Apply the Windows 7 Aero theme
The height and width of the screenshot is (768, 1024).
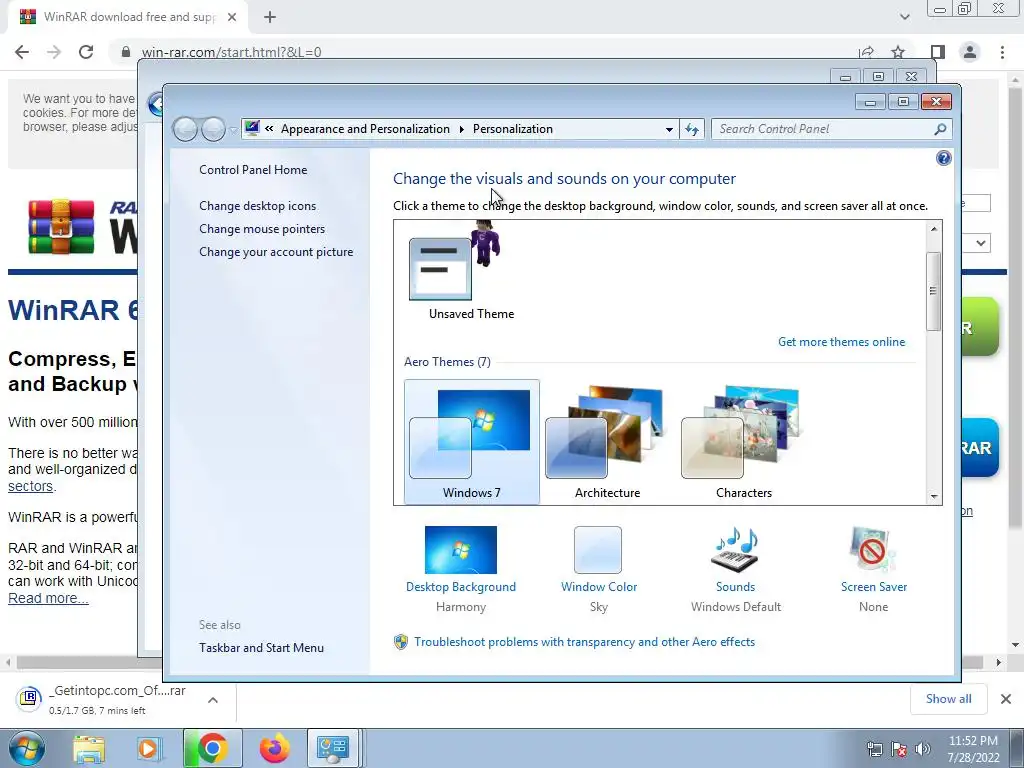click(x=472, y=442)
